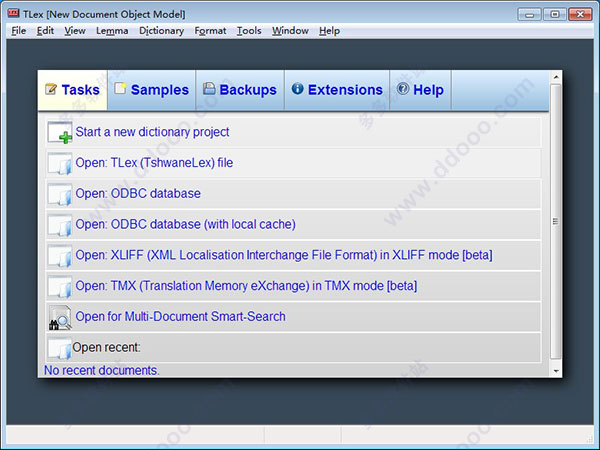Click the new dictionary project plus icon
Viewport: 600px width, 450px height.
point(60,132)
